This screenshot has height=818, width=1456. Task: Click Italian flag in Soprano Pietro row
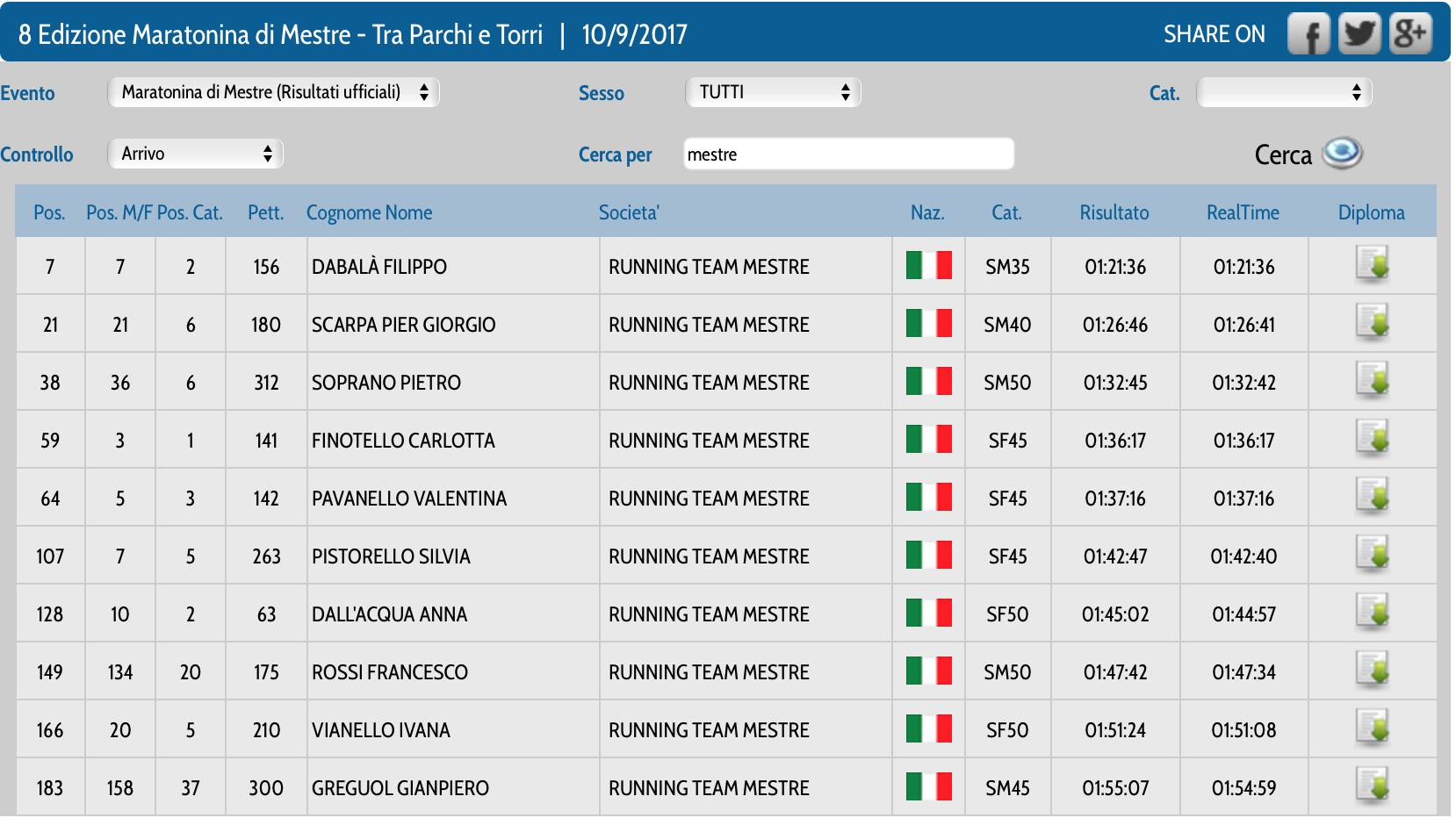click(928, 382)
